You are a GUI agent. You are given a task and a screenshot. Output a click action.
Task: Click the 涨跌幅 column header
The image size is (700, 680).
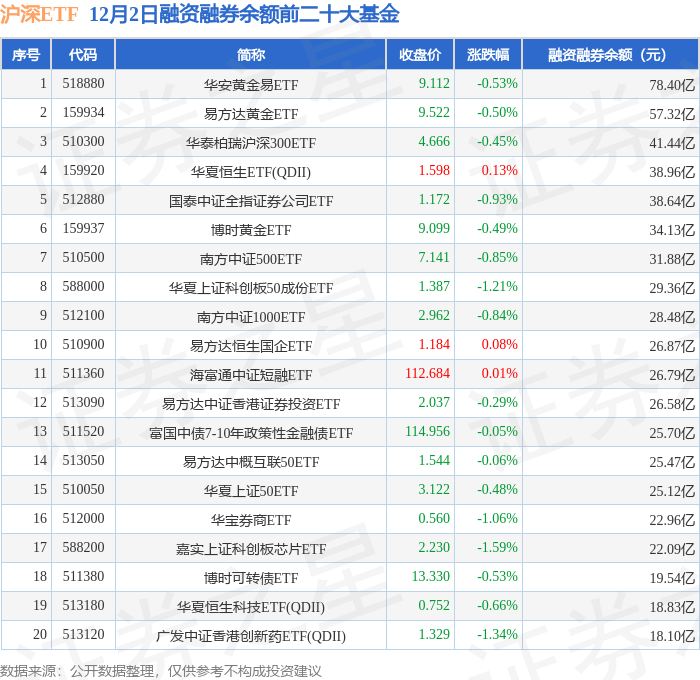[488, 54]
